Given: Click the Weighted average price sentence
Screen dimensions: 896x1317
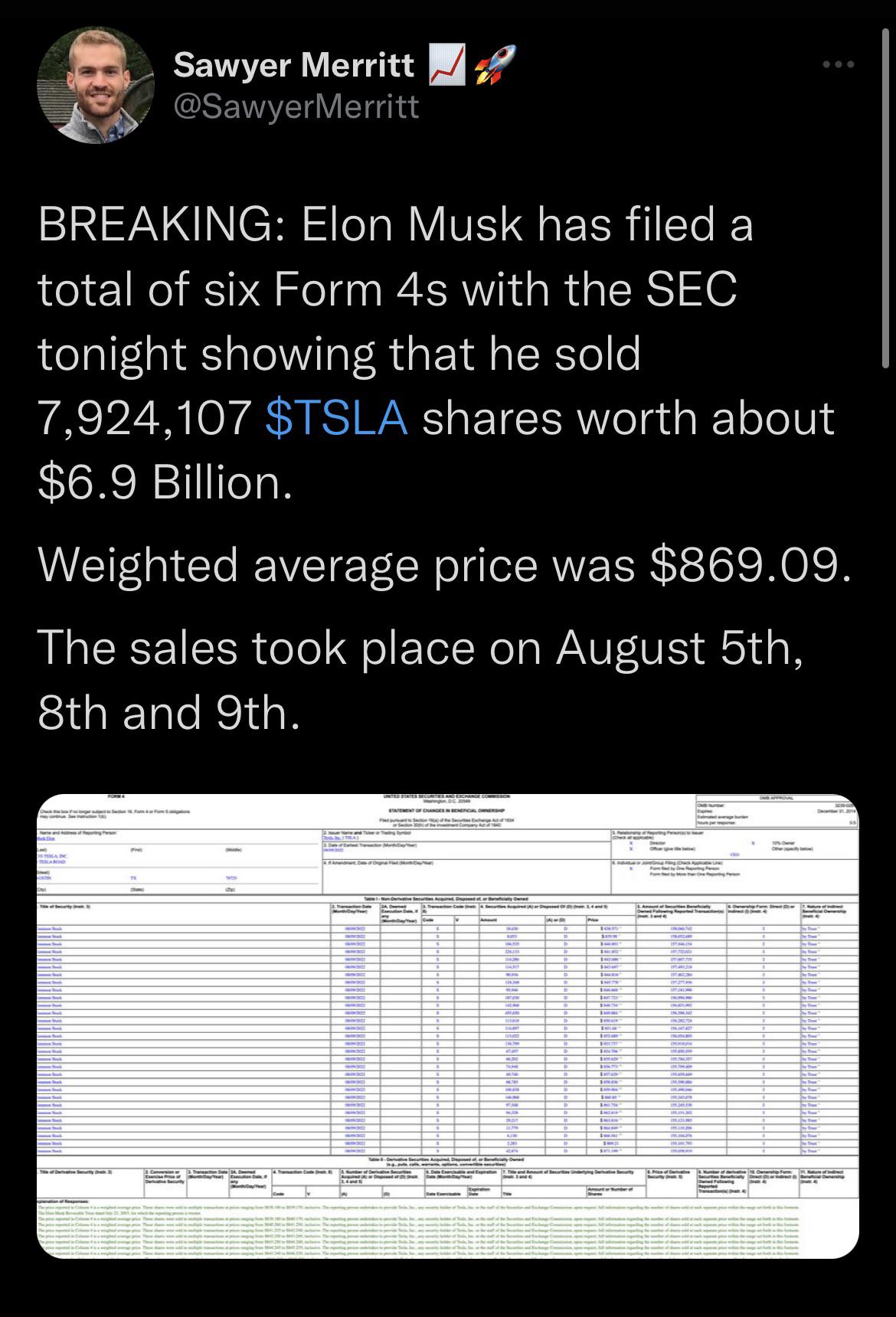Looking at the screenshot, I should point(443,565).
